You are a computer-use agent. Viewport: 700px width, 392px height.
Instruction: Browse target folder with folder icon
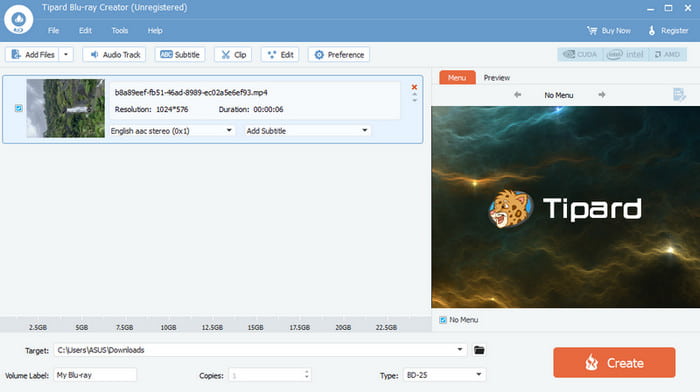tap(479, 350)
